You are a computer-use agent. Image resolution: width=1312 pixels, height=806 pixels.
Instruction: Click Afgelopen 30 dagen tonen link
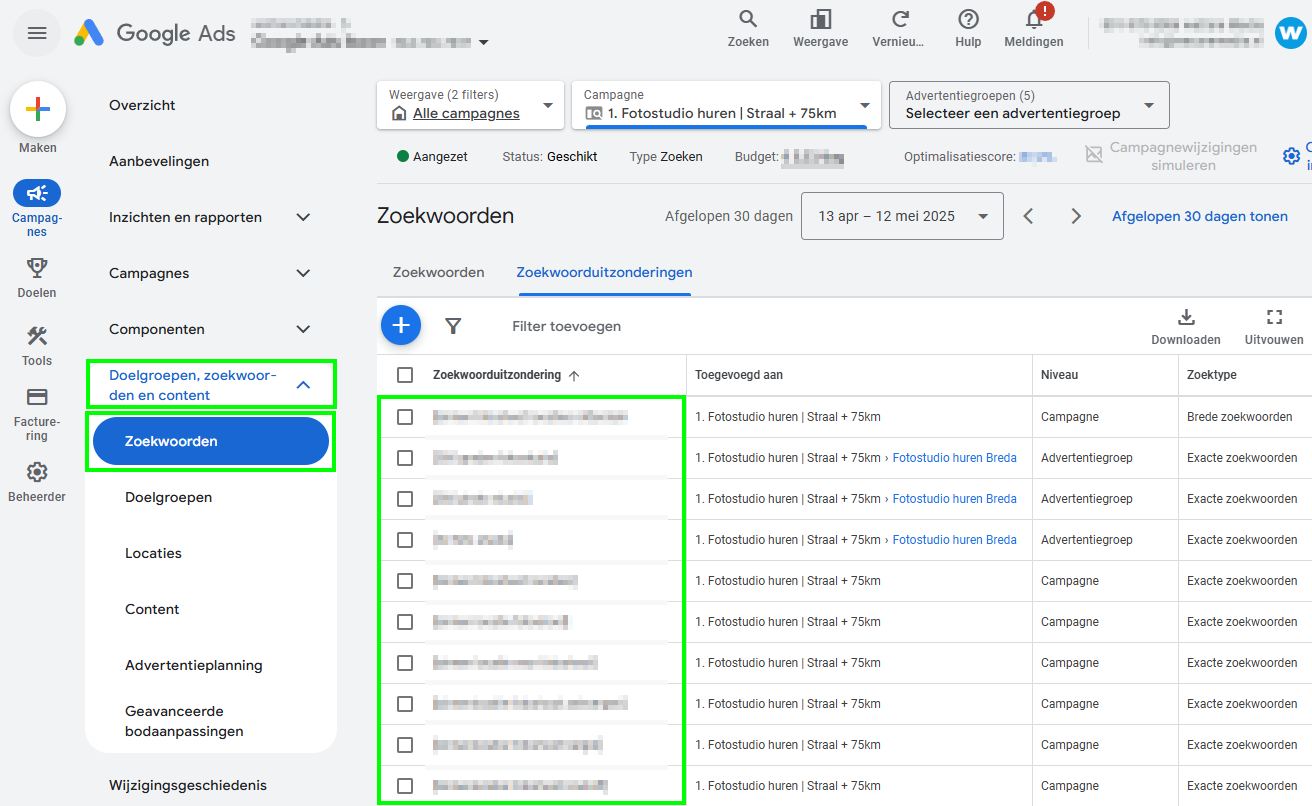click(x=1200, y=216)
